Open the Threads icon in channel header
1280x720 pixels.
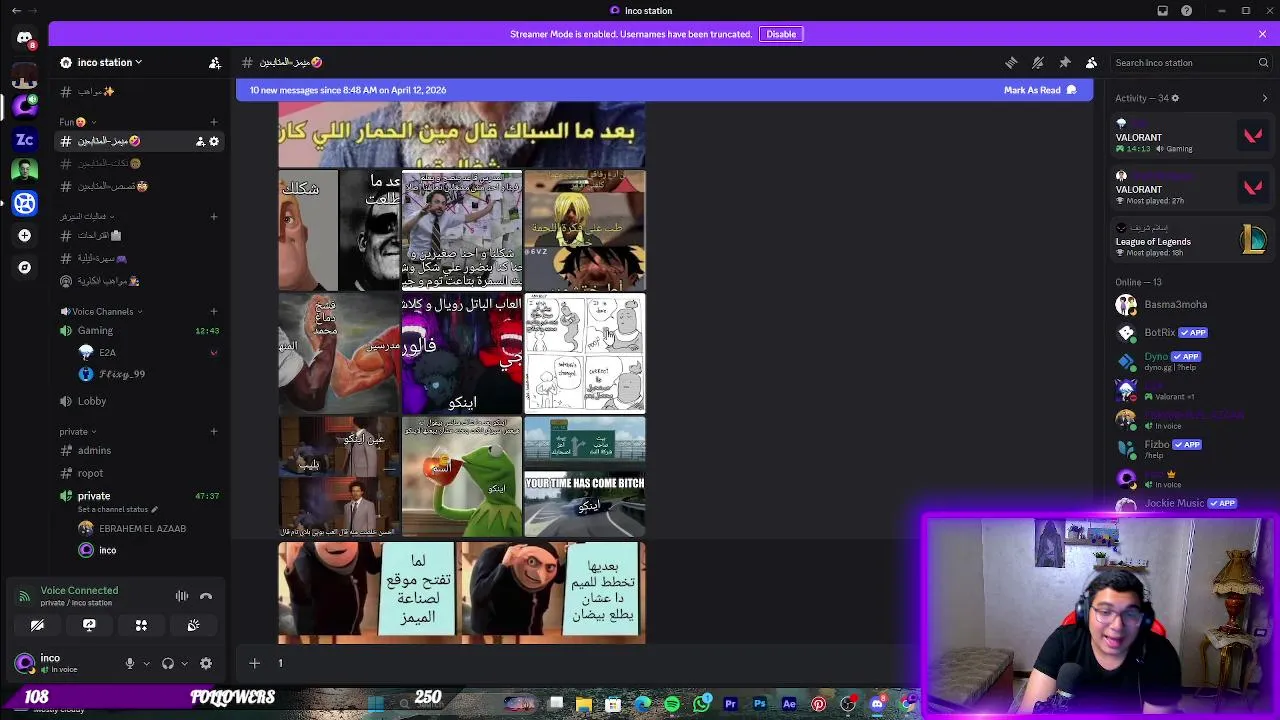(x=1011, y=62)
